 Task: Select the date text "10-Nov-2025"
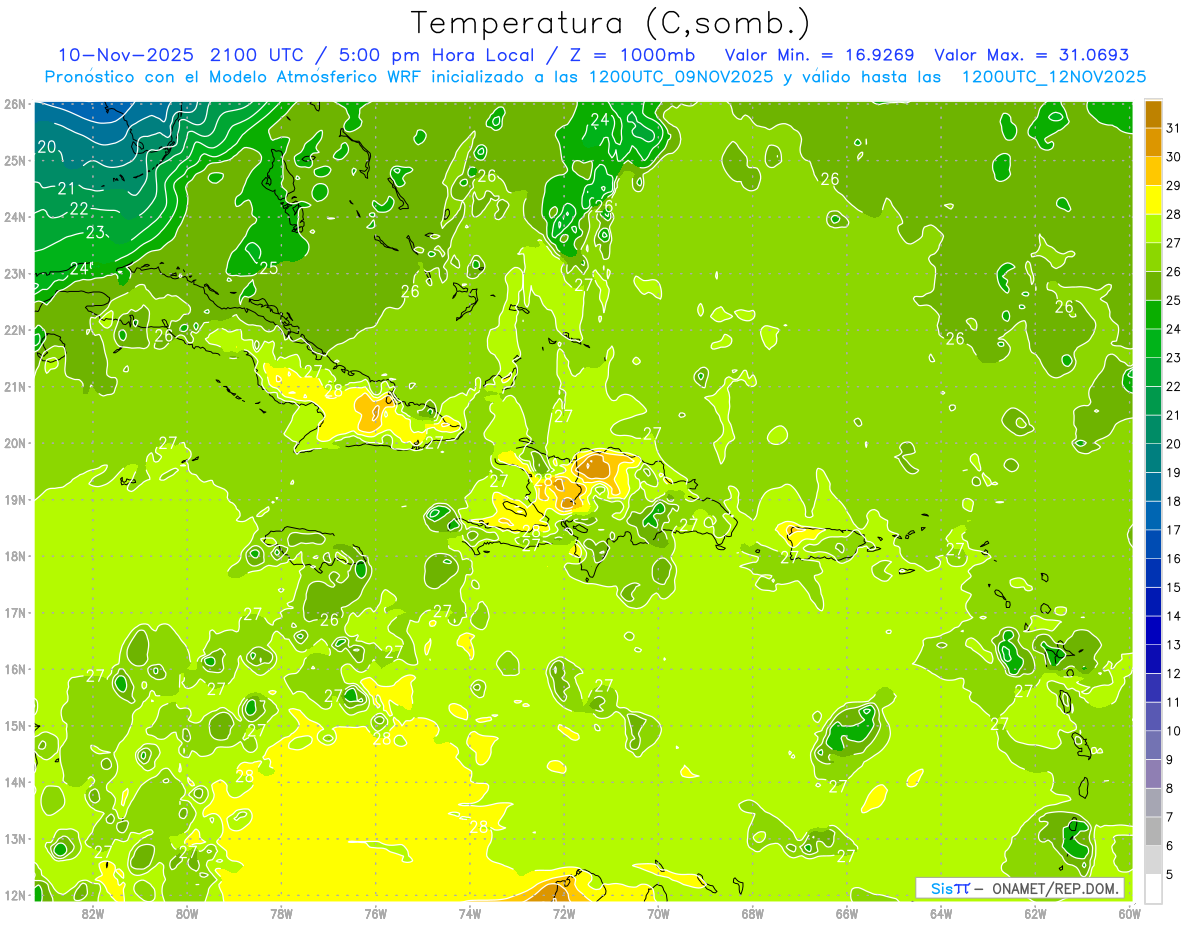coord(127,55)
